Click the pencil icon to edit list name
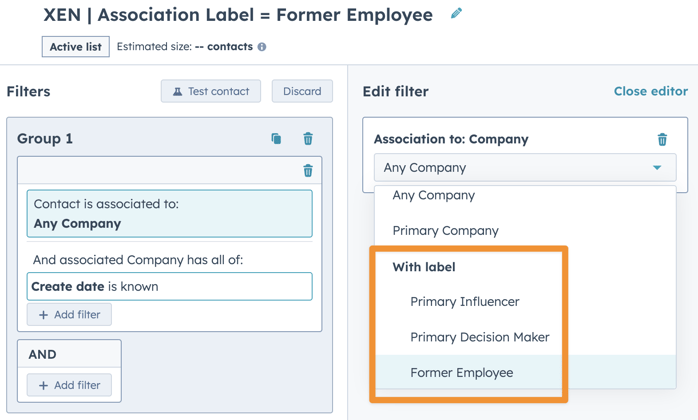 pyautogui.click(x=456, y=14)
